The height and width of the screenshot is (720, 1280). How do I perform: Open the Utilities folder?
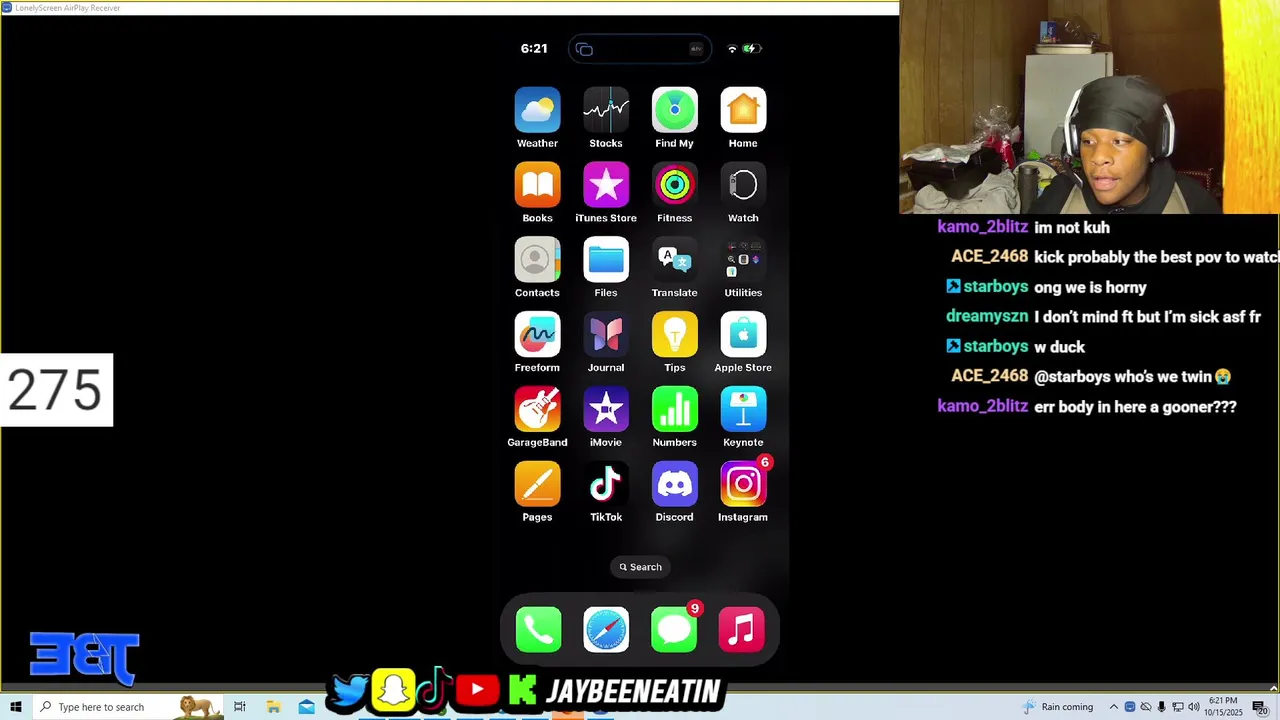point(743,260)
